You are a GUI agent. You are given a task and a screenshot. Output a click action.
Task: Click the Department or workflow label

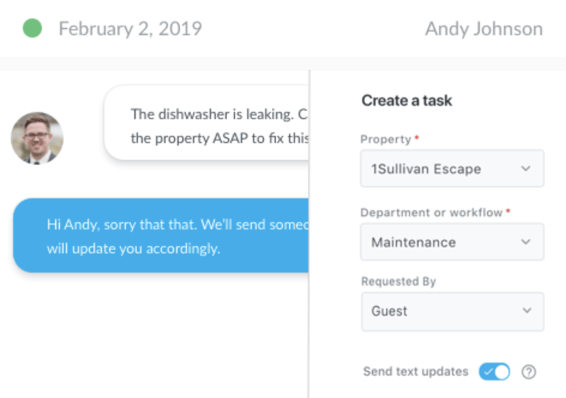(x=431, y=213)
